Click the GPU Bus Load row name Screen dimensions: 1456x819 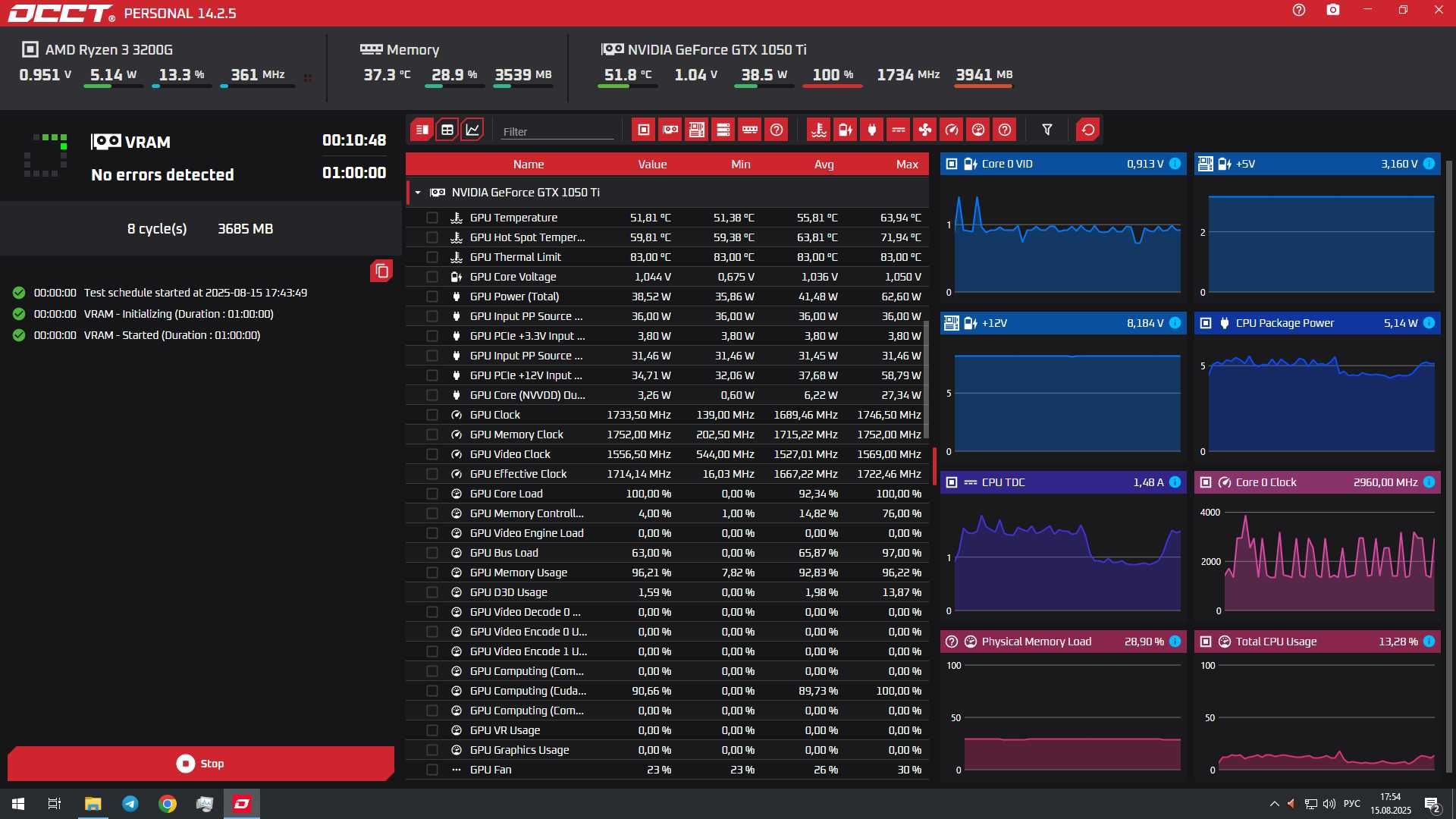(x=504, y=553)
